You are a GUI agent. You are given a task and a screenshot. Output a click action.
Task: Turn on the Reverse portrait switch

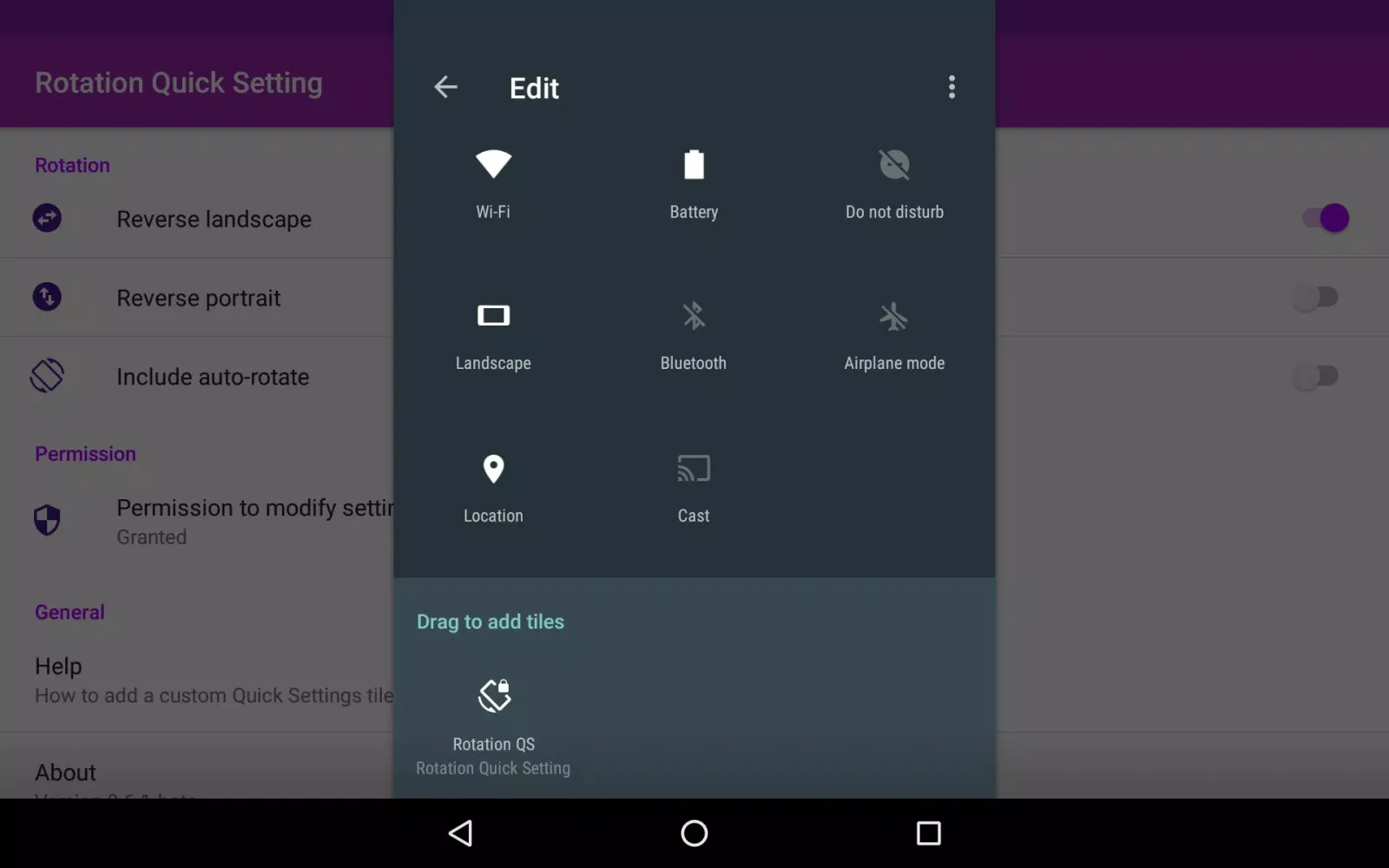(1316, 297)
